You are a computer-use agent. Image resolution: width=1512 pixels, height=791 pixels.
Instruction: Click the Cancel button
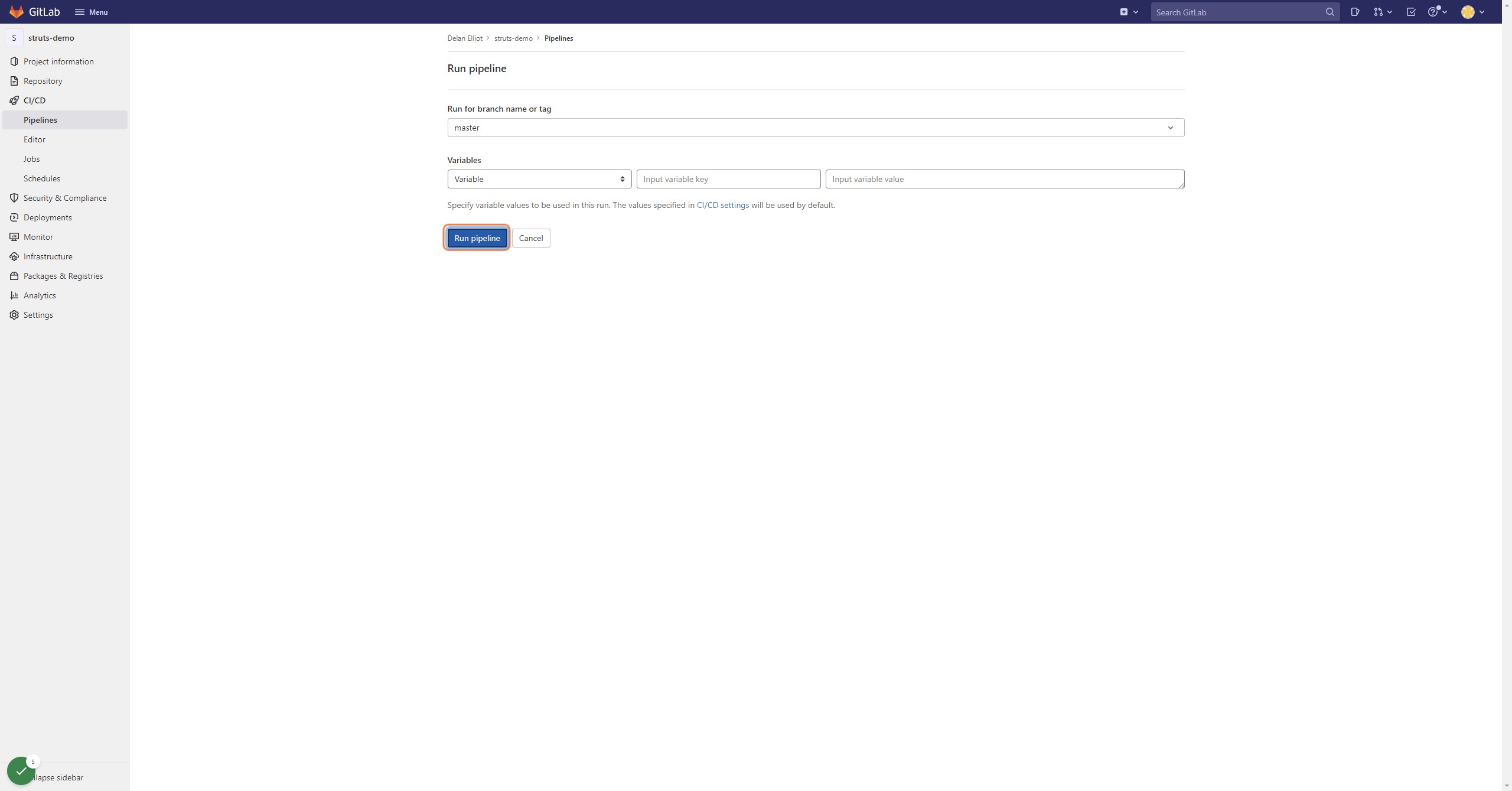click(x=531, y=238)
